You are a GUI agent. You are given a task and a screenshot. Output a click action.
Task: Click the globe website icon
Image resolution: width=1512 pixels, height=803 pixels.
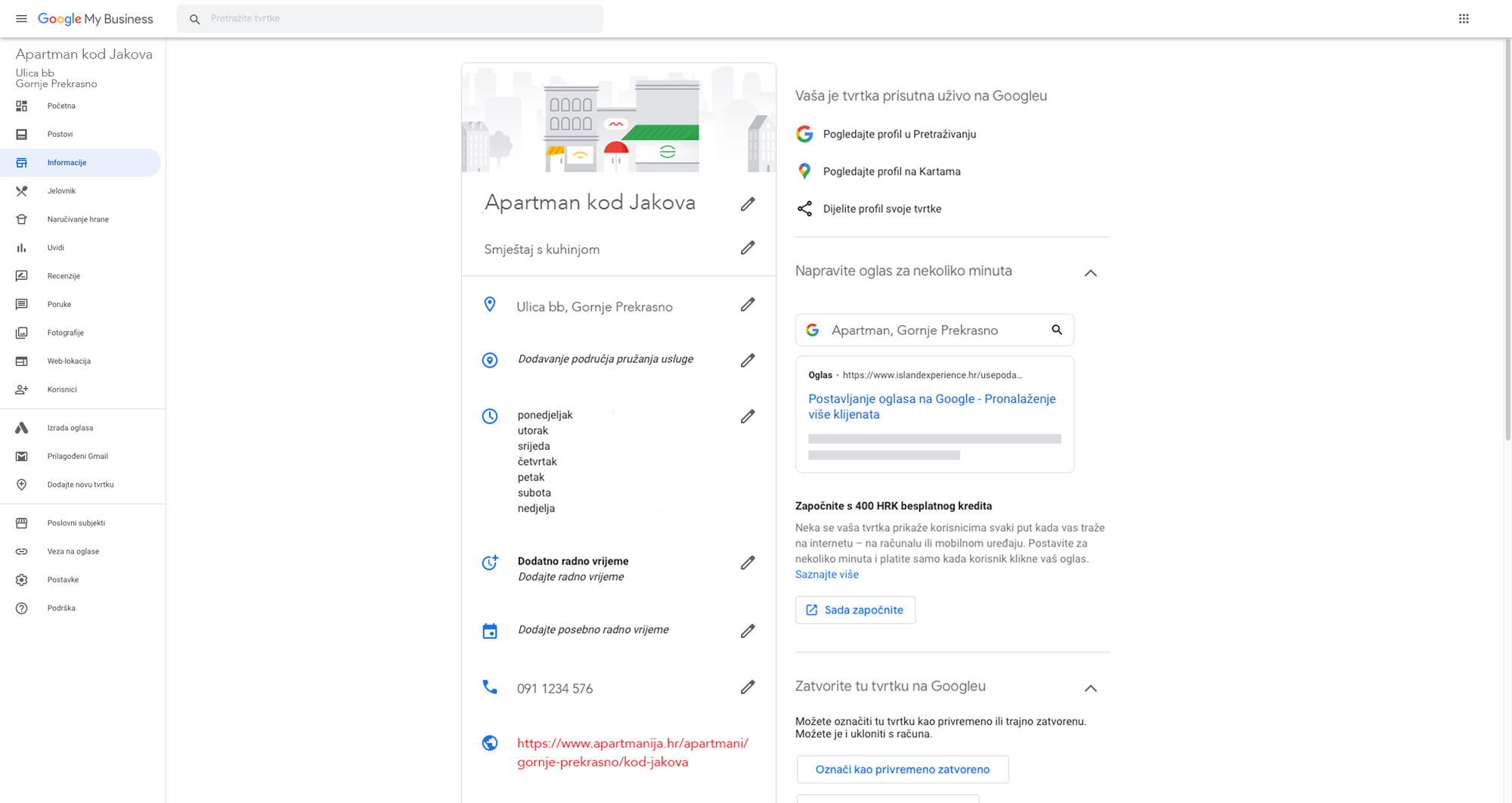(x=490, y=743)
